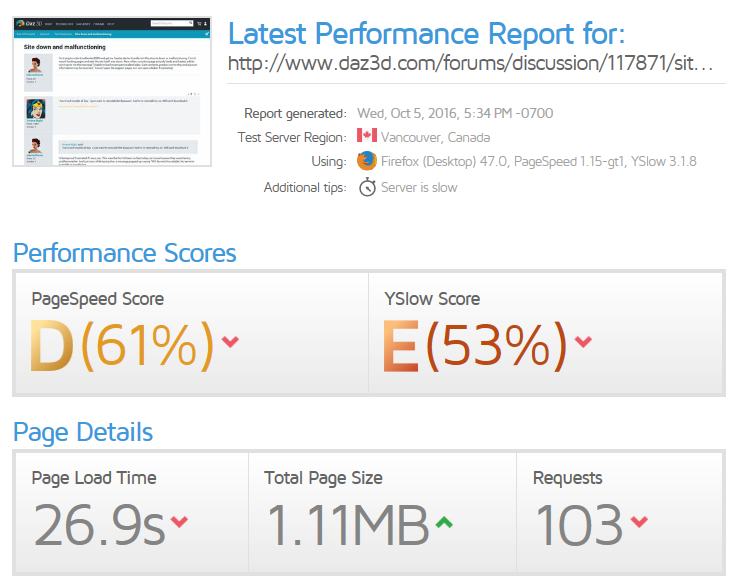Click the Server is slow tip
The image size is (733, 576).
coord(419,187)
